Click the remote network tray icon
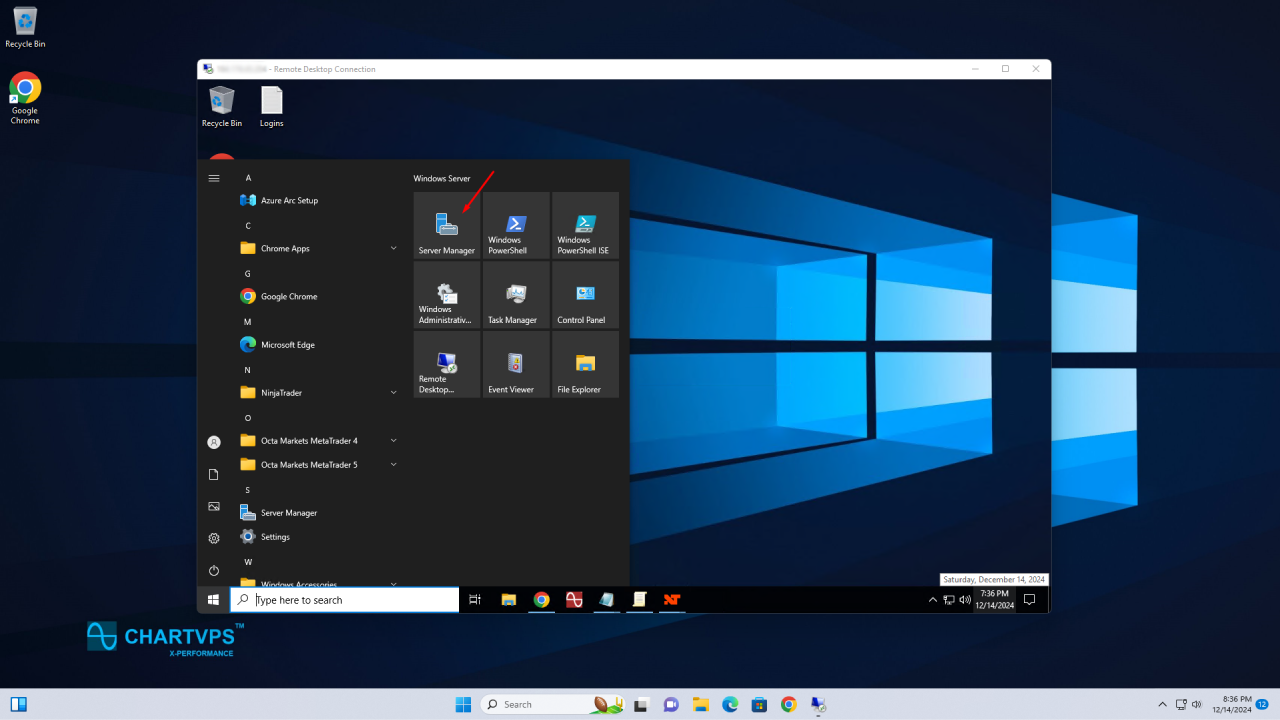Image resolution: width=1280 pixels, height=720 pixels. (949, 600)
